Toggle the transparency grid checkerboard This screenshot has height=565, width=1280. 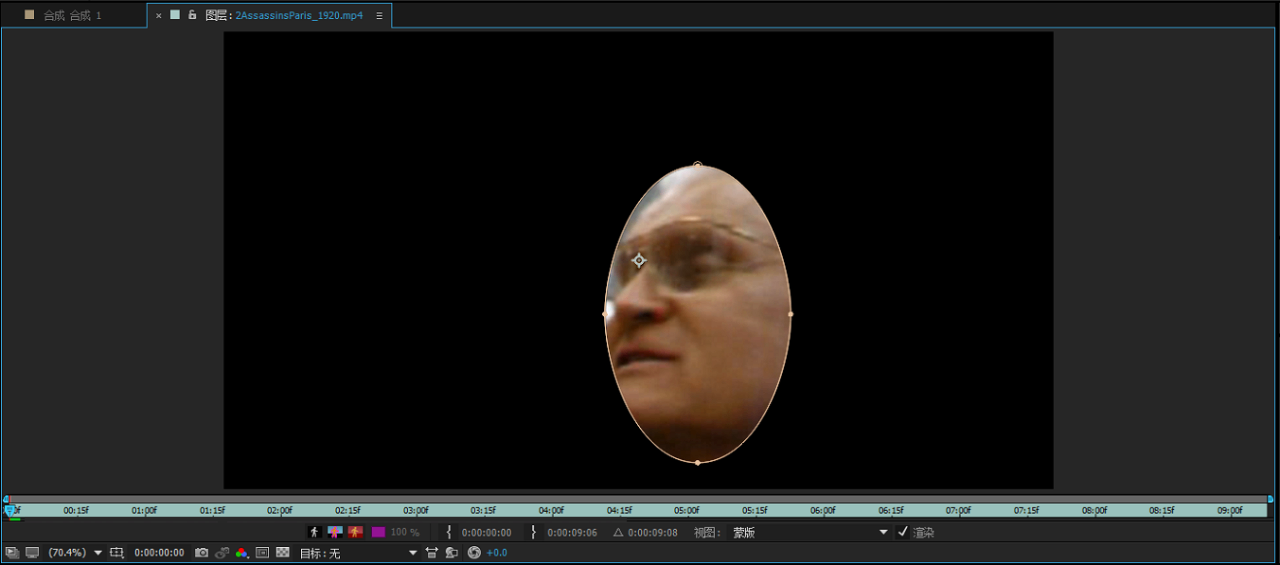coord(283,553)
